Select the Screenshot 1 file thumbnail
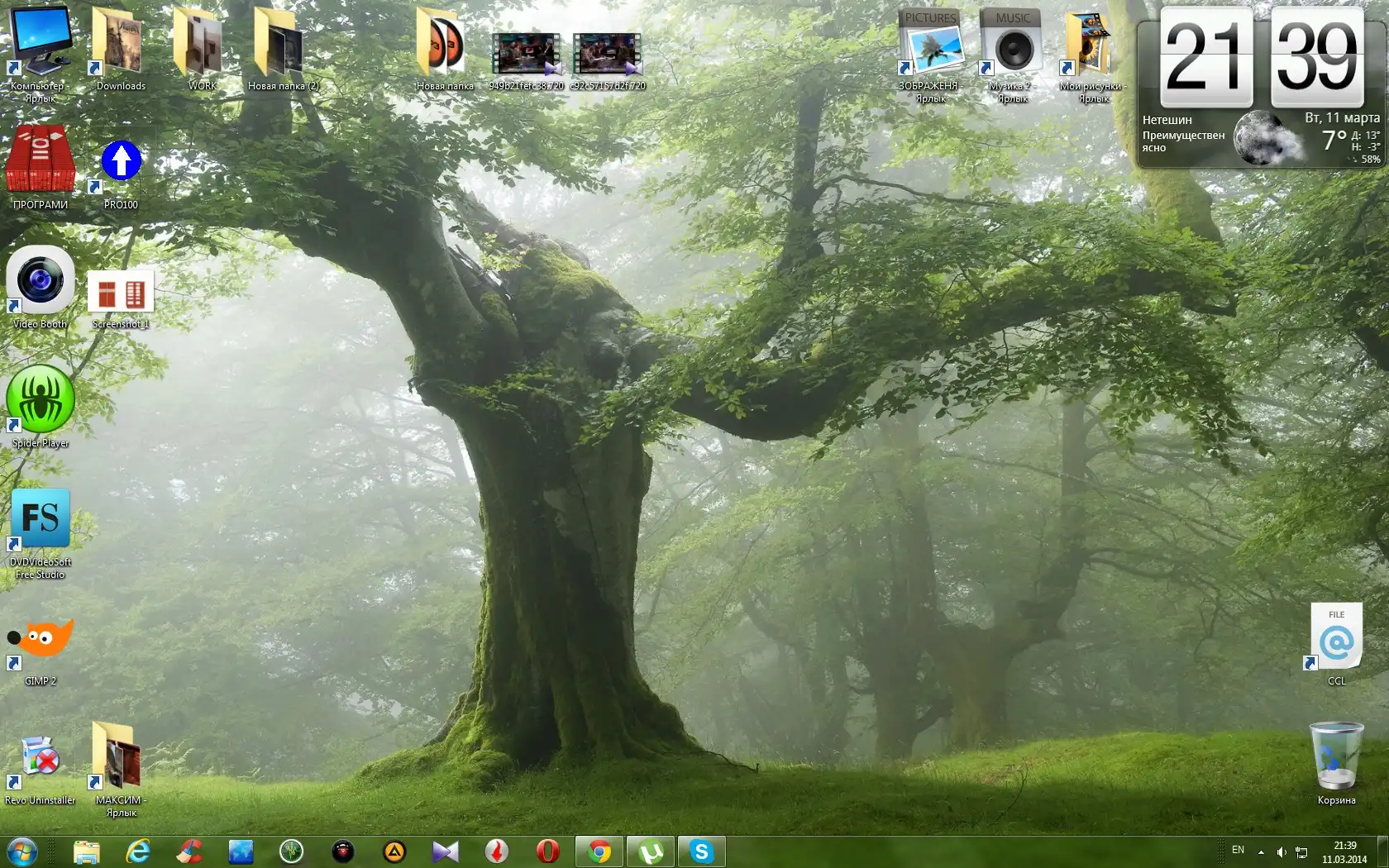1389x868 pixels. click(121, 293)
